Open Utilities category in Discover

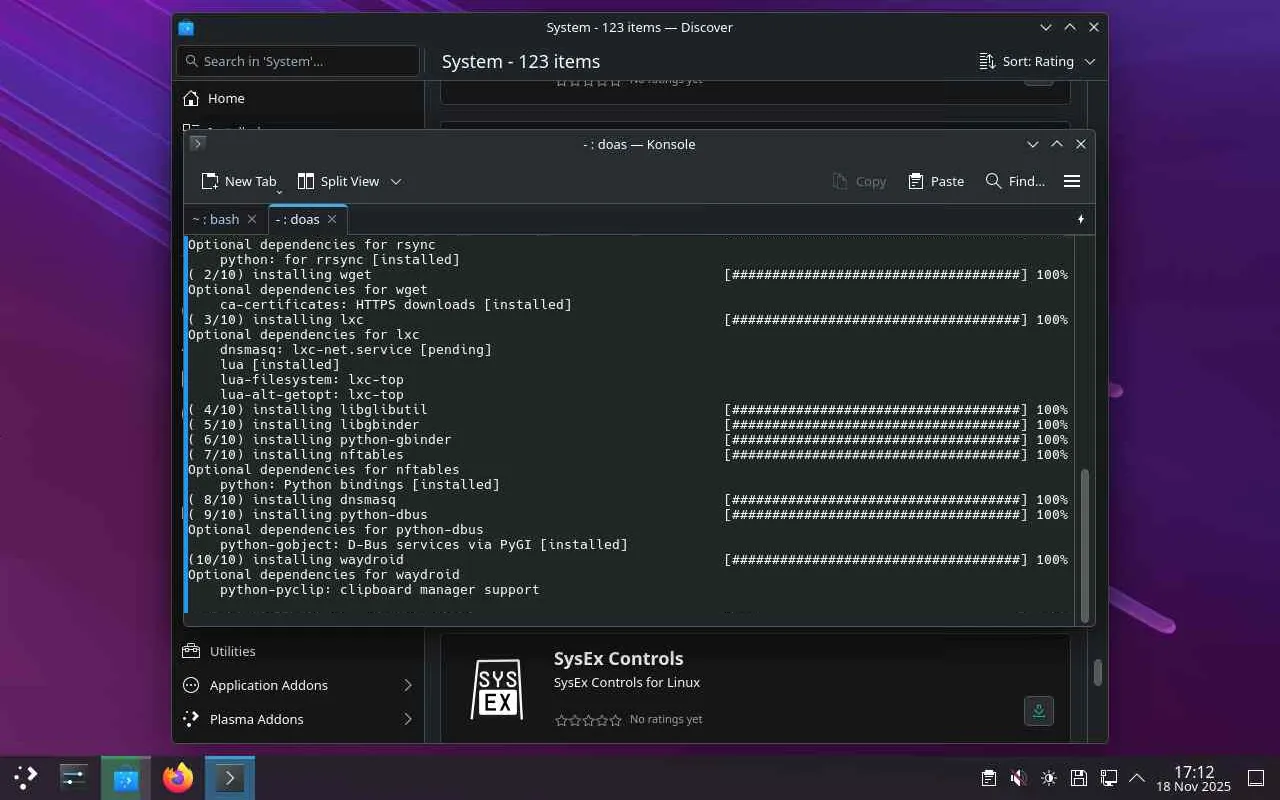click(296, 651)
